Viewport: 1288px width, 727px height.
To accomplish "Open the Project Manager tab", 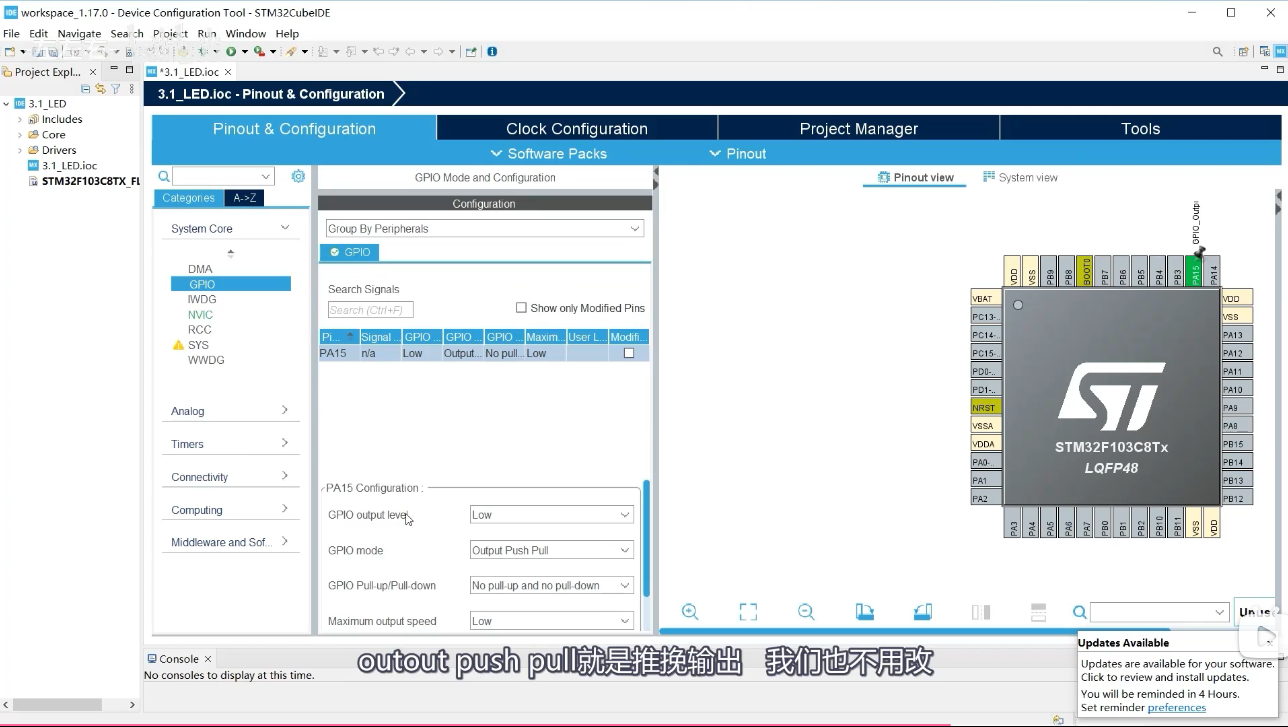I will [x=858, y=128].
